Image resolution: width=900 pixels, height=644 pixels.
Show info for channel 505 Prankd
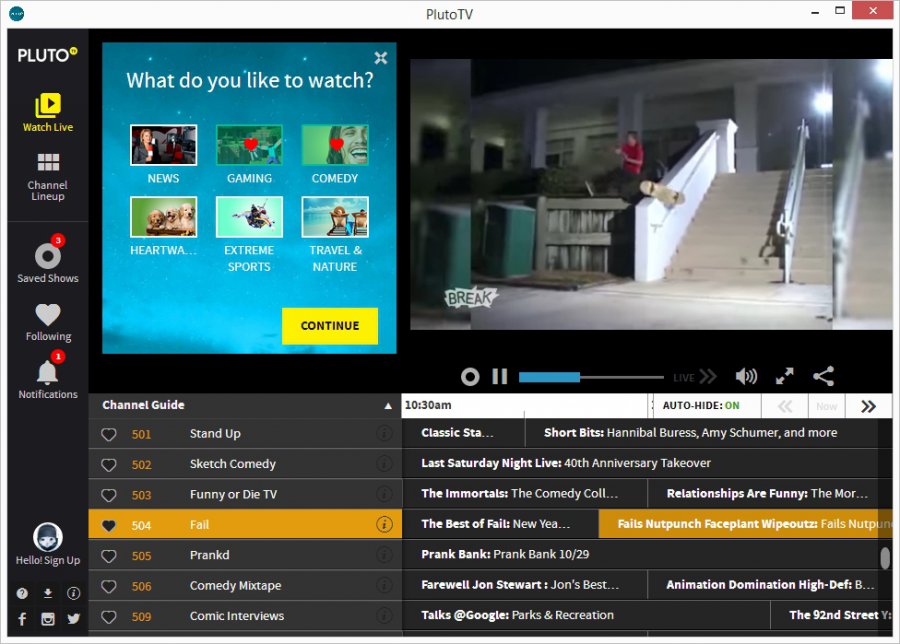(x=385, y=554)
